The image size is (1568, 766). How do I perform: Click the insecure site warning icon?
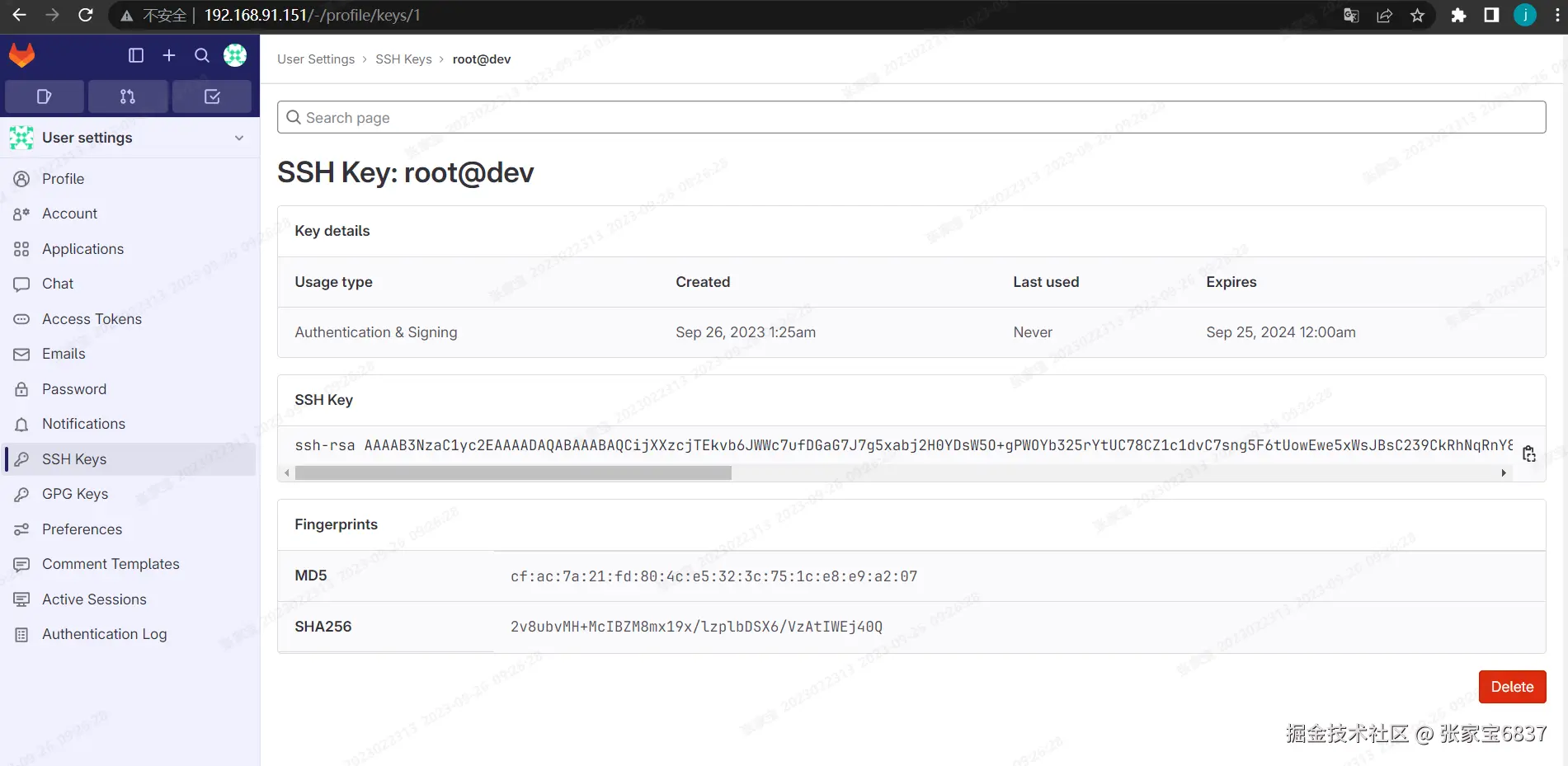pyautogui.click(x=126, y=16)
